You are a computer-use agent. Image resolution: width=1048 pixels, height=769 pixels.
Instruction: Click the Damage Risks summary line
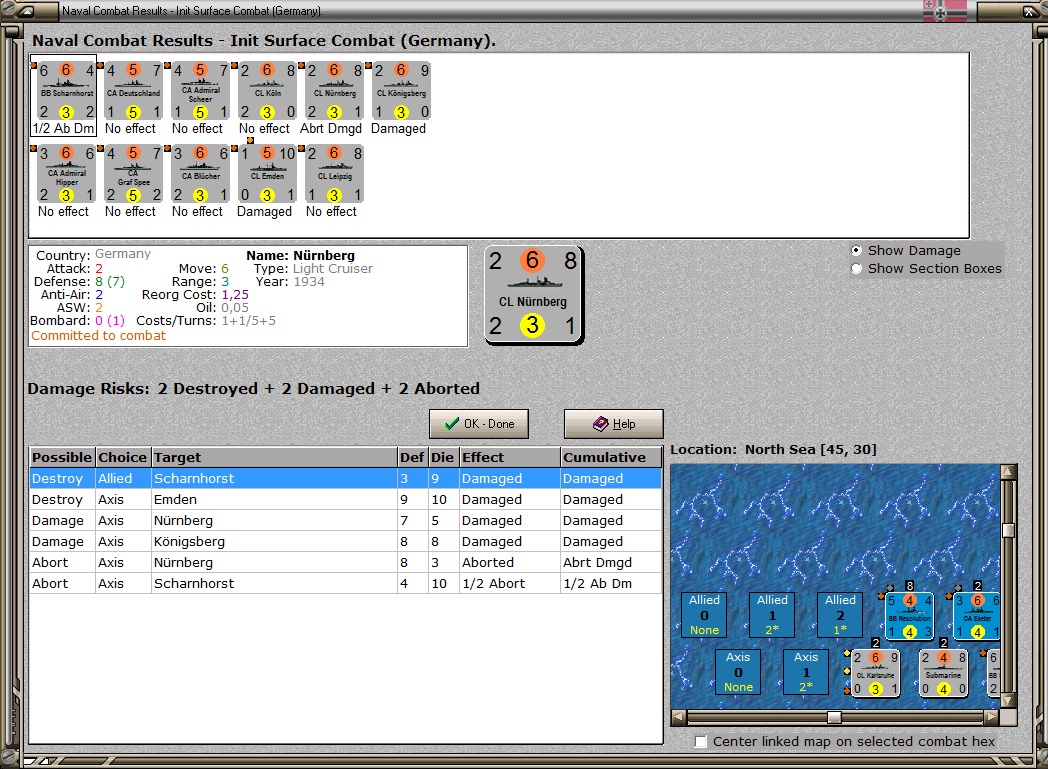tap(254, 389)
